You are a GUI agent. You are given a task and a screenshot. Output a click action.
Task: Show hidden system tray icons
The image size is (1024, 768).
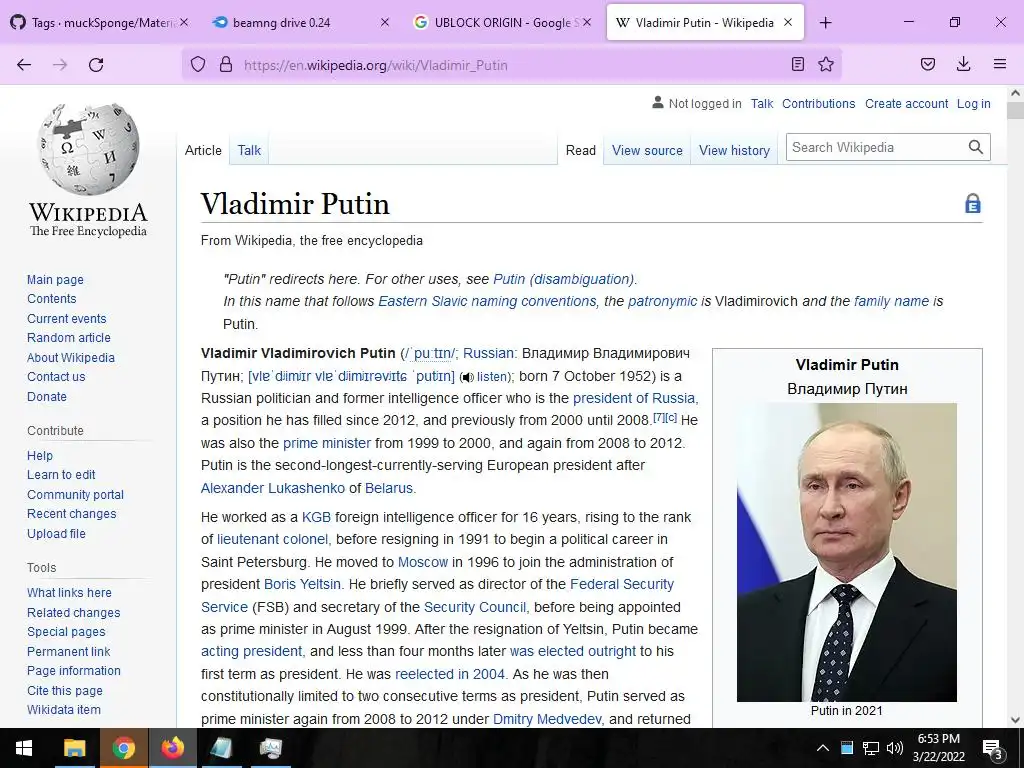[823, 748]
